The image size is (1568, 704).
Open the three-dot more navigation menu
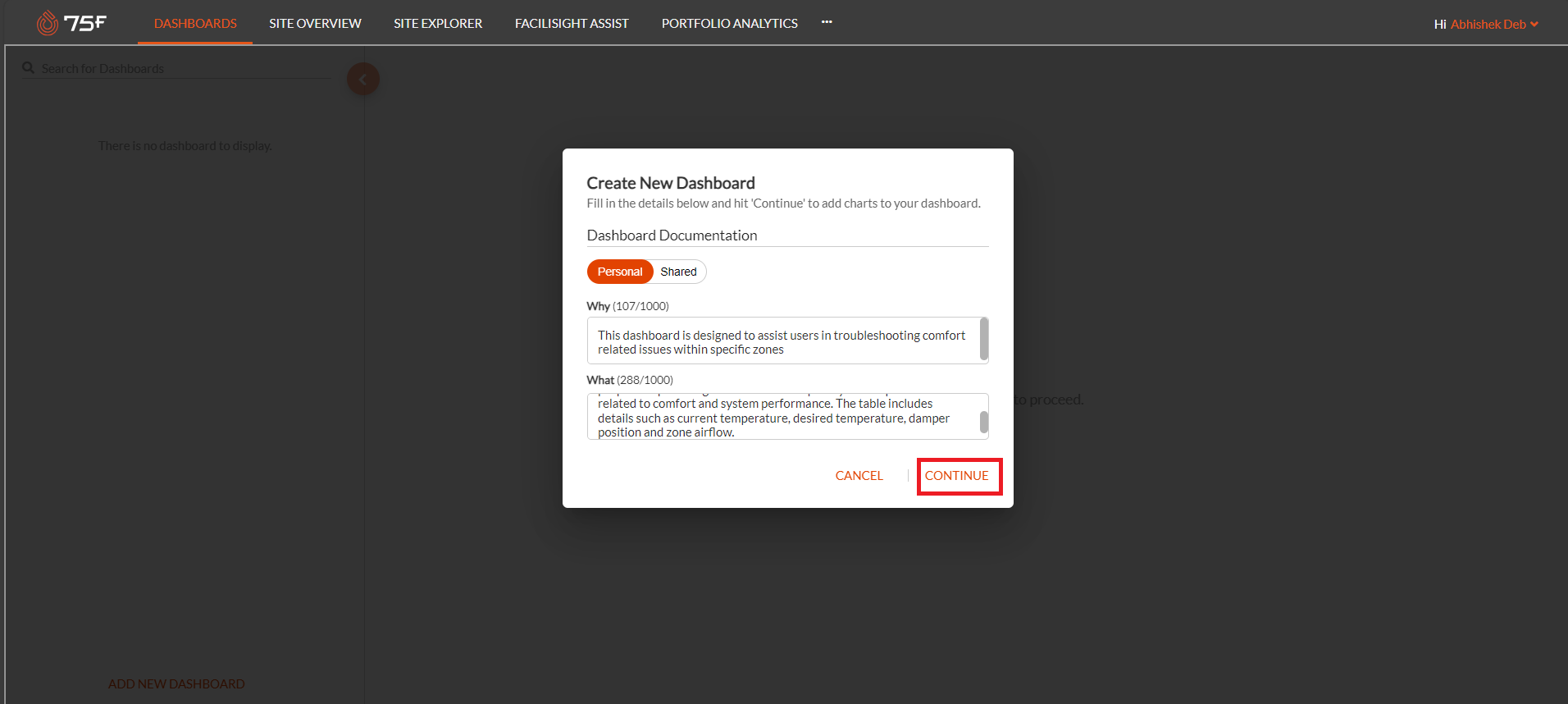tap(827, 22)
